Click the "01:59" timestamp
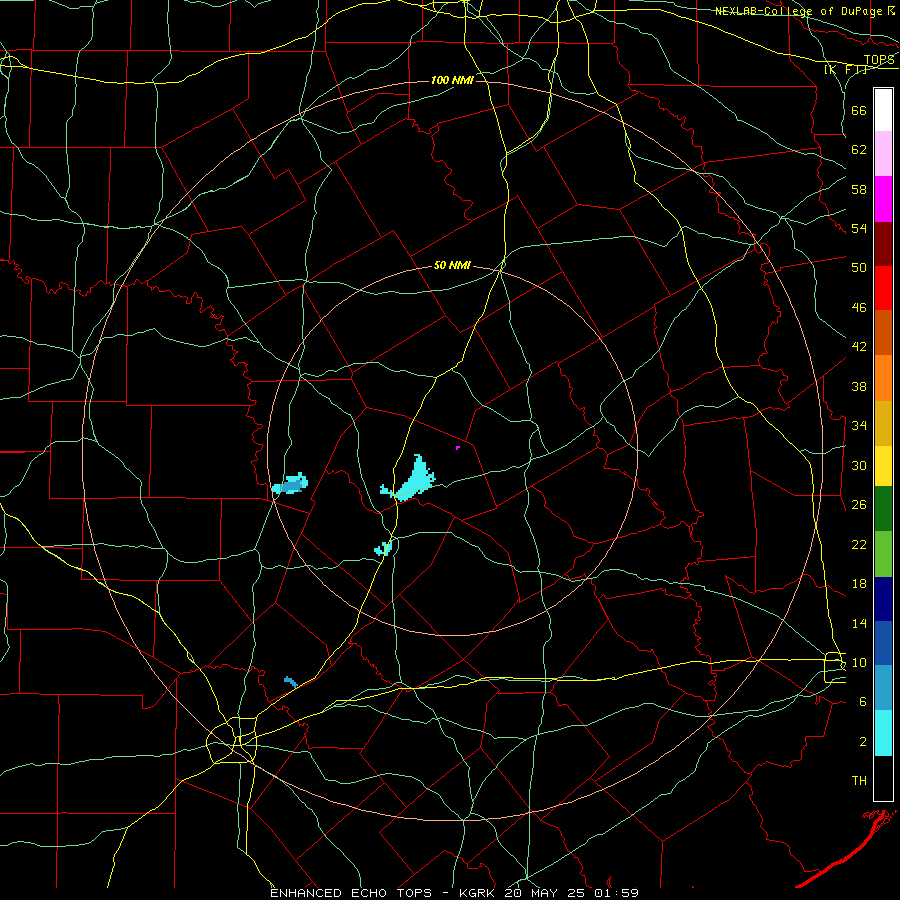Viewport: 900px width, 900px height. point(616,893)
